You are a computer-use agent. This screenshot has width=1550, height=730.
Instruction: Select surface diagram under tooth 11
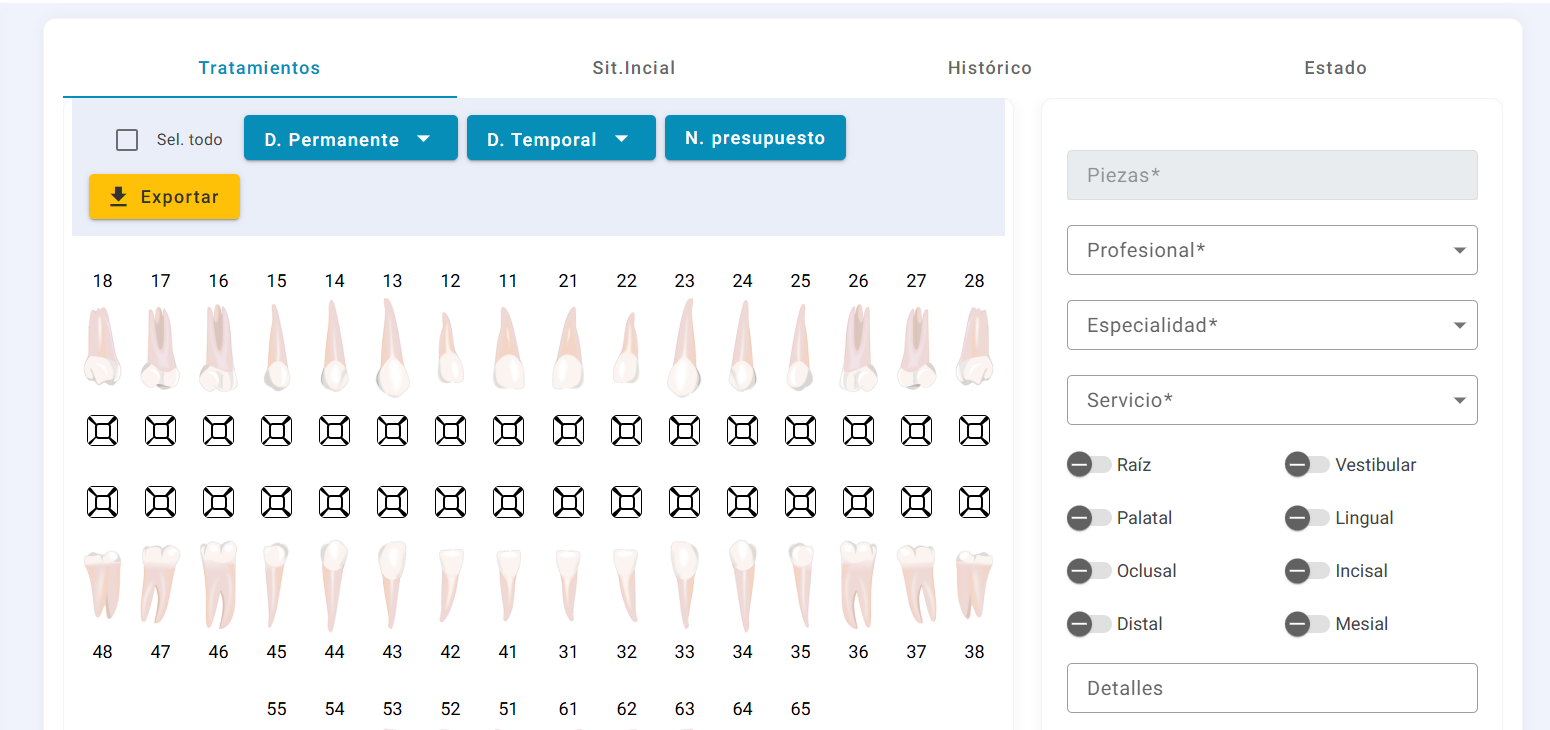click(x=509, y=431)
